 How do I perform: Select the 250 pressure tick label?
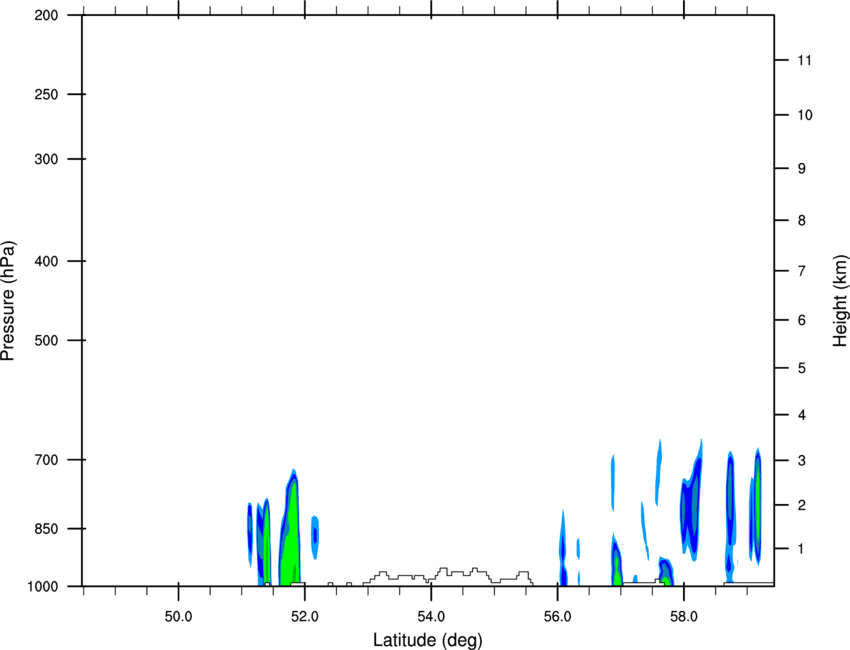coord(46,95)
